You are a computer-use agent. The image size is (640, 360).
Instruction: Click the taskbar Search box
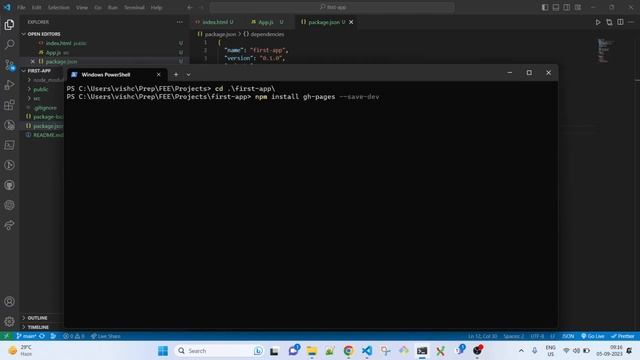coord(220,351)
